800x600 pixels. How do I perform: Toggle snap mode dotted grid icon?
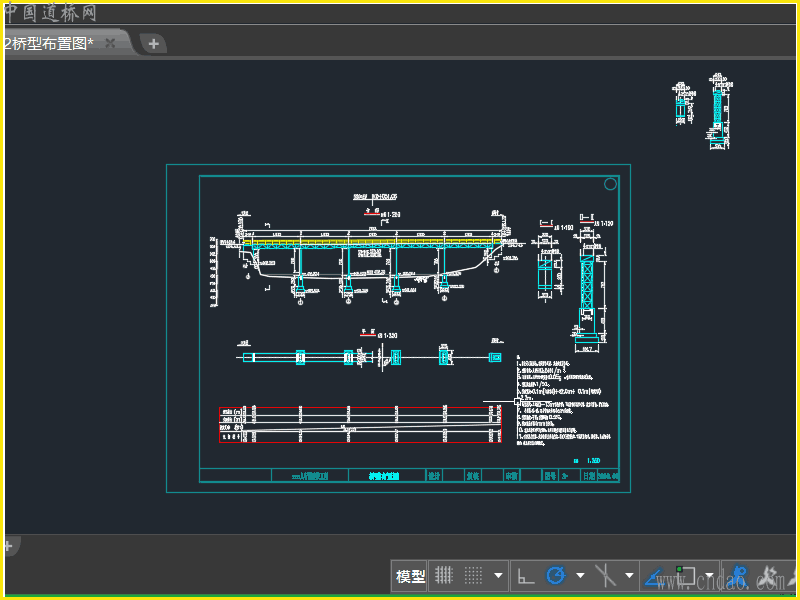474,576
